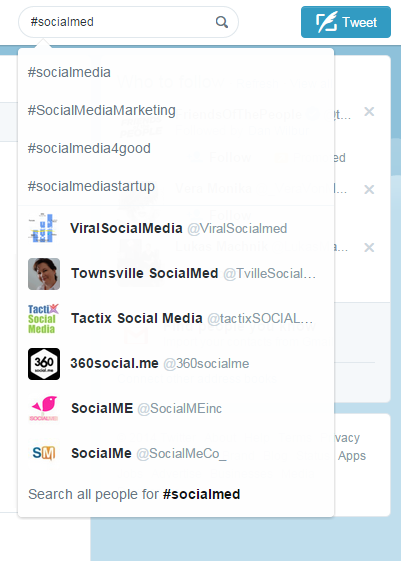Click the 360social.me hexagon logo
The image size is (401, 561).
click(x=44, y=364)
